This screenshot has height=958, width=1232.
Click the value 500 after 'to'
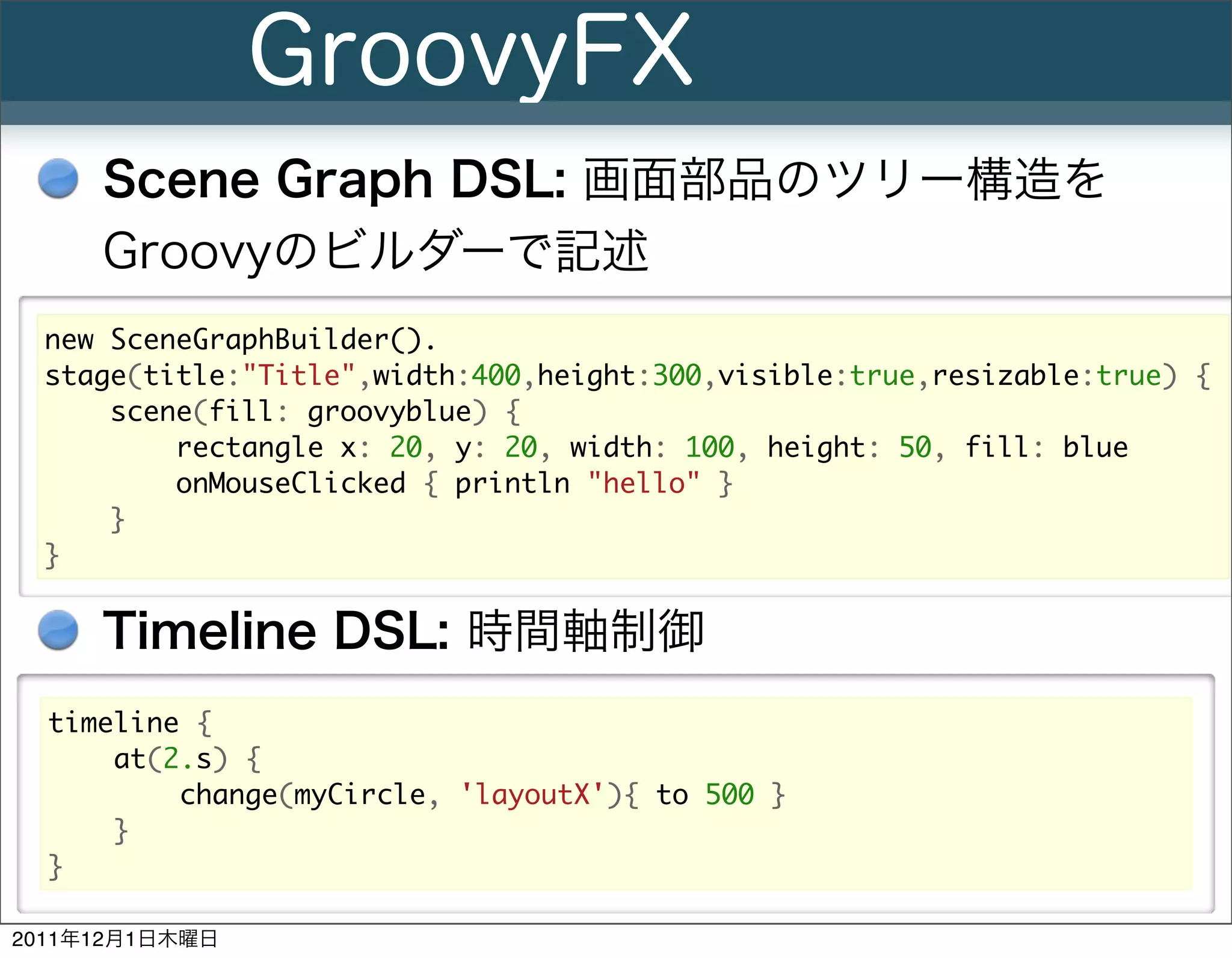(x=729, y=795)
